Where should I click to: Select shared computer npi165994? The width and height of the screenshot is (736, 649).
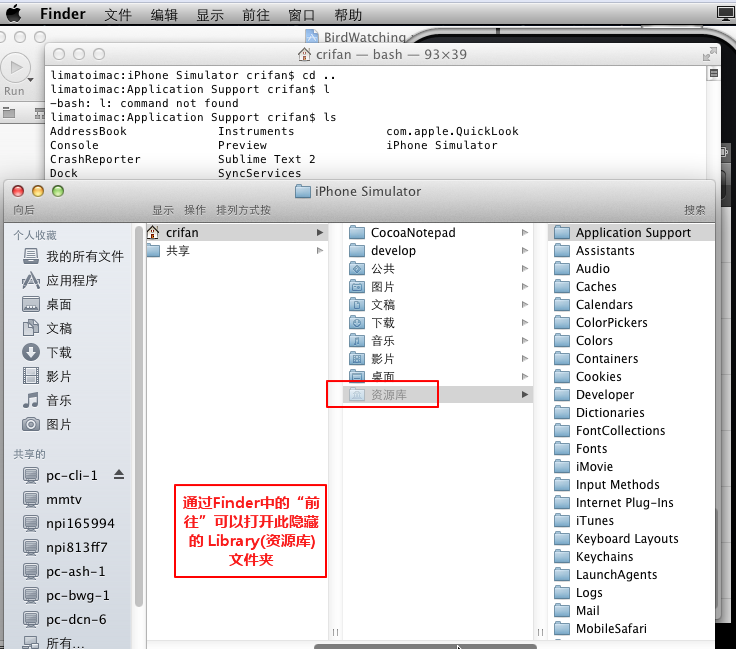(x=69, y=523)
